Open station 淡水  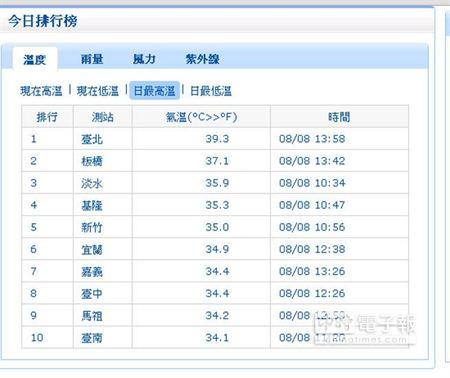click(92, 183)
